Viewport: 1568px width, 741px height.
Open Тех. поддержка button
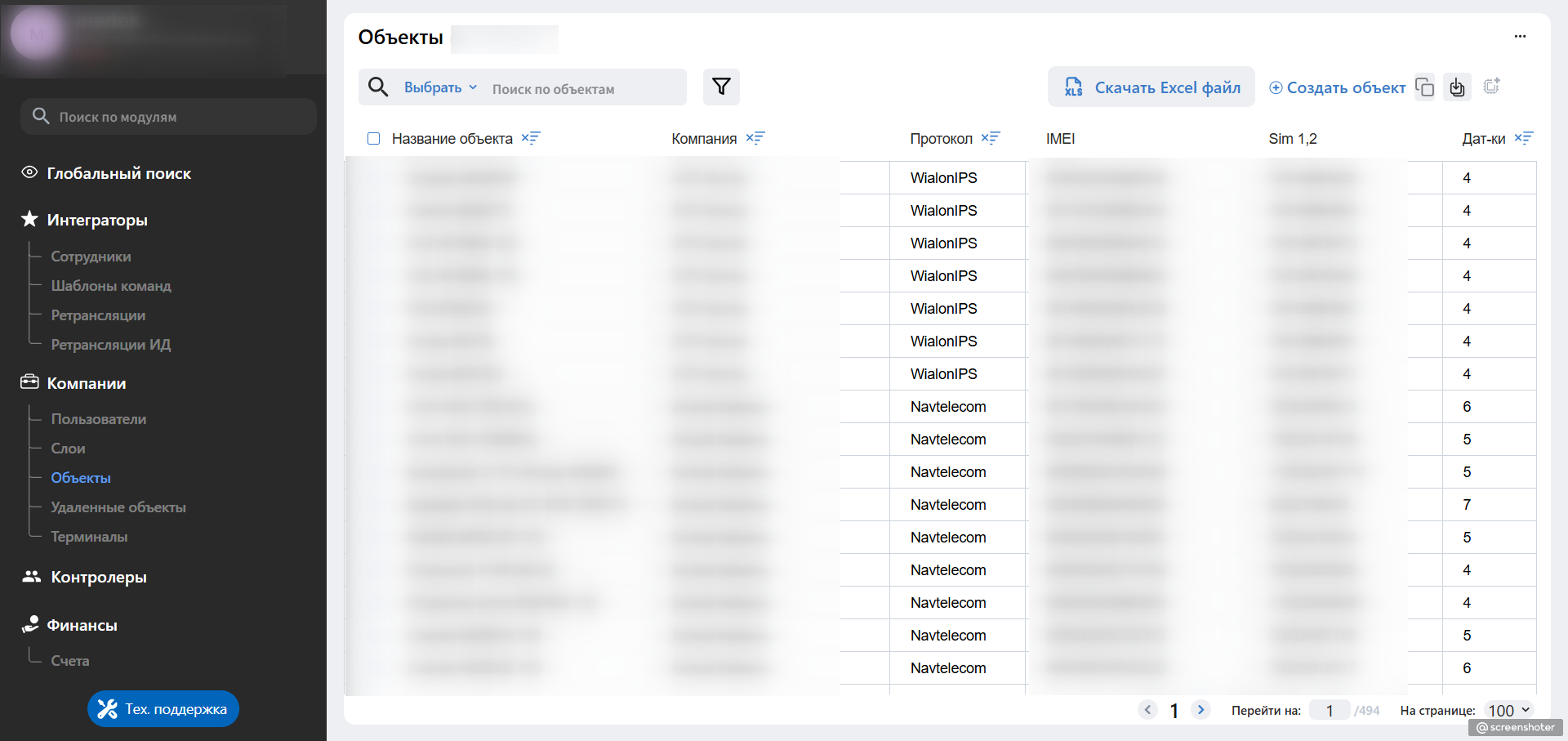pos(163,709)
